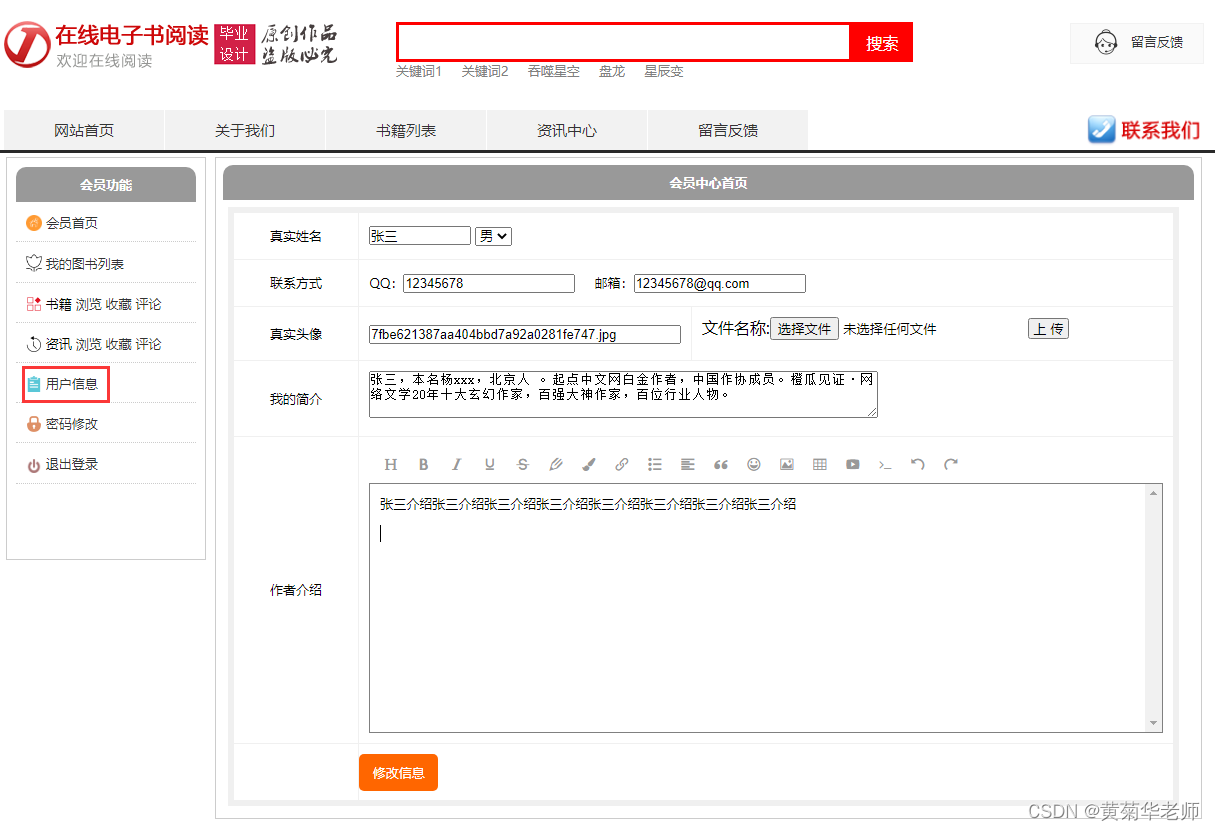Screen dimensions: 1215x831
Task: Insert a bullet list in the editor
Action: coord(655,464)
